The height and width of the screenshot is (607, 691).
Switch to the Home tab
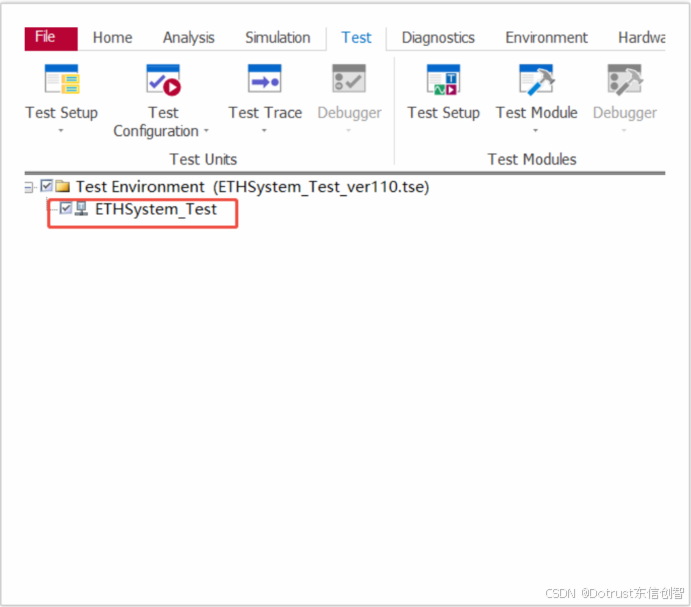pos(112,38)
